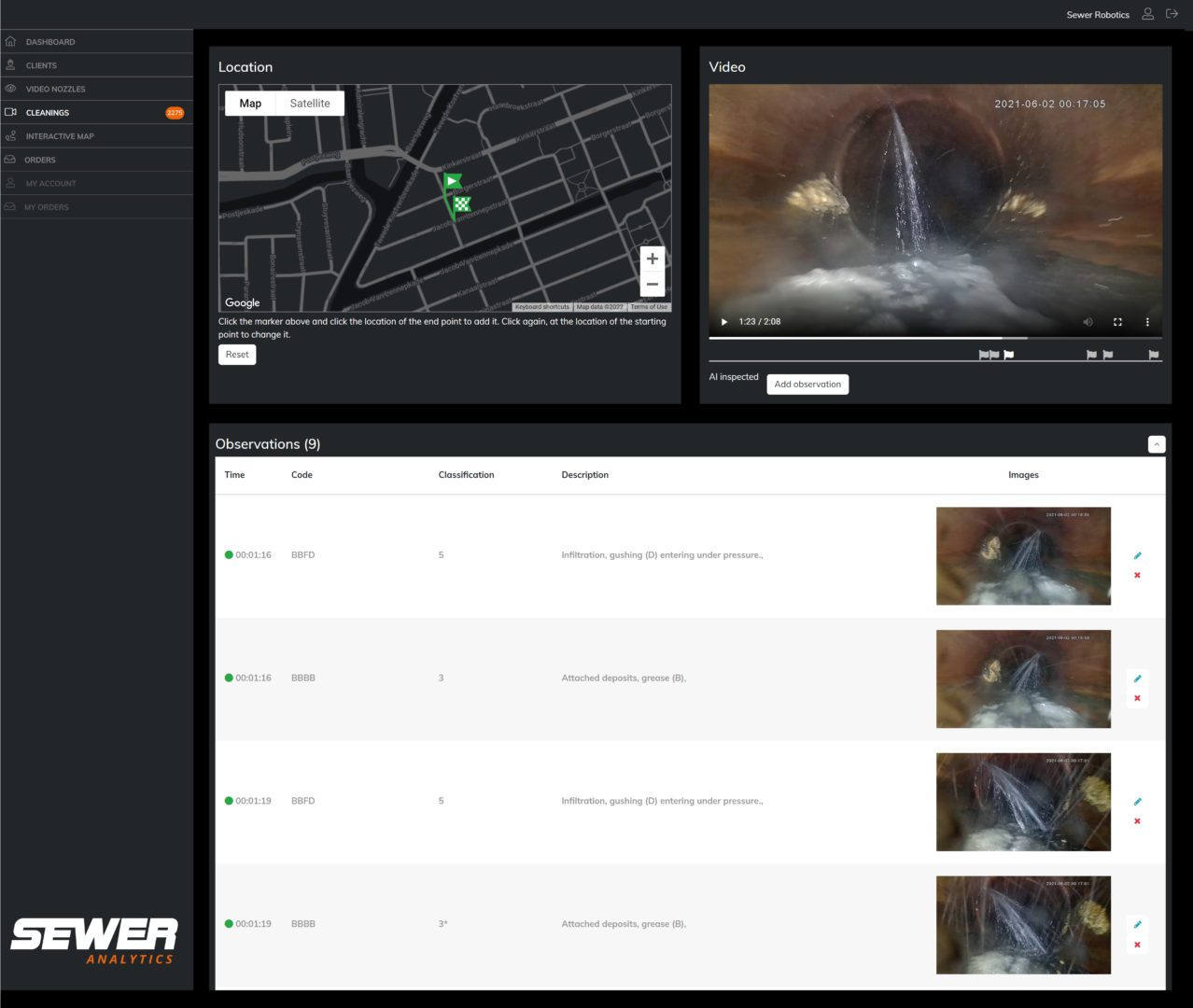1193x1008 pixels.
Task: Click Sewer Robotics username in header
Action: coord(1098,15)
